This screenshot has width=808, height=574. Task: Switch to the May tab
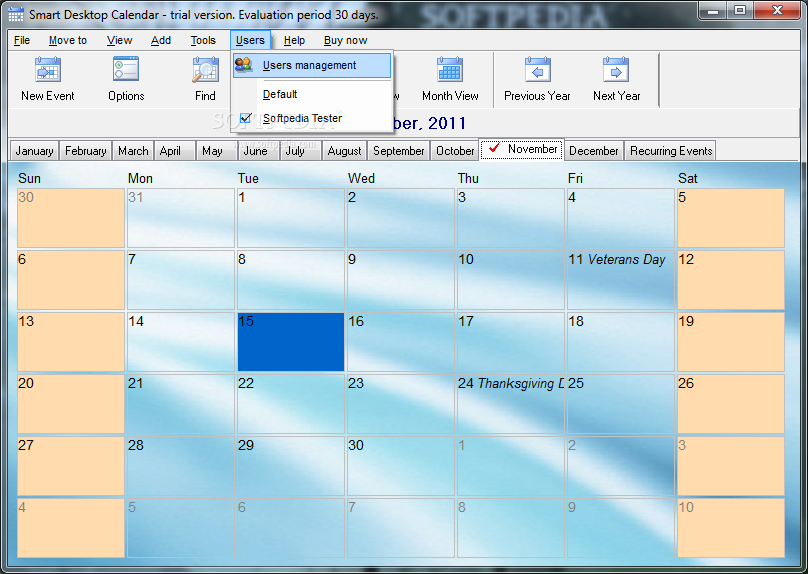pyautogui.click(x=216, y=151)
